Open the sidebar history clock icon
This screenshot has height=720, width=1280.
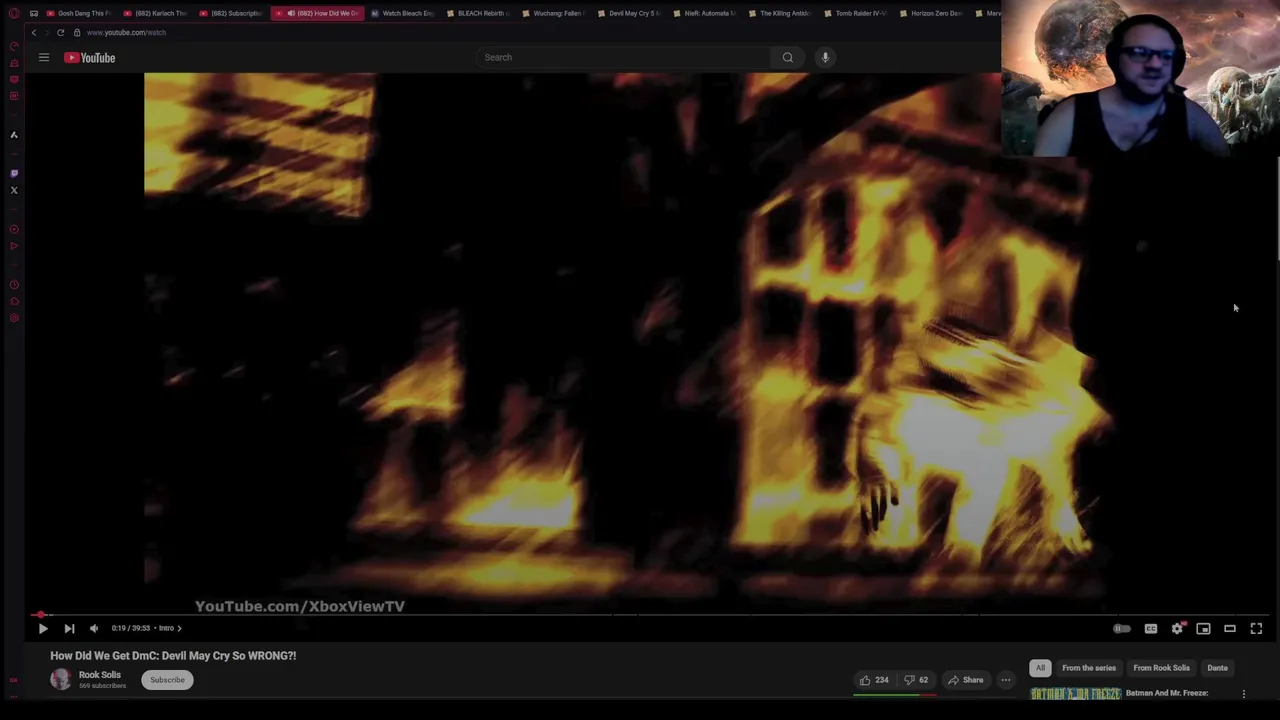[14, 285]
